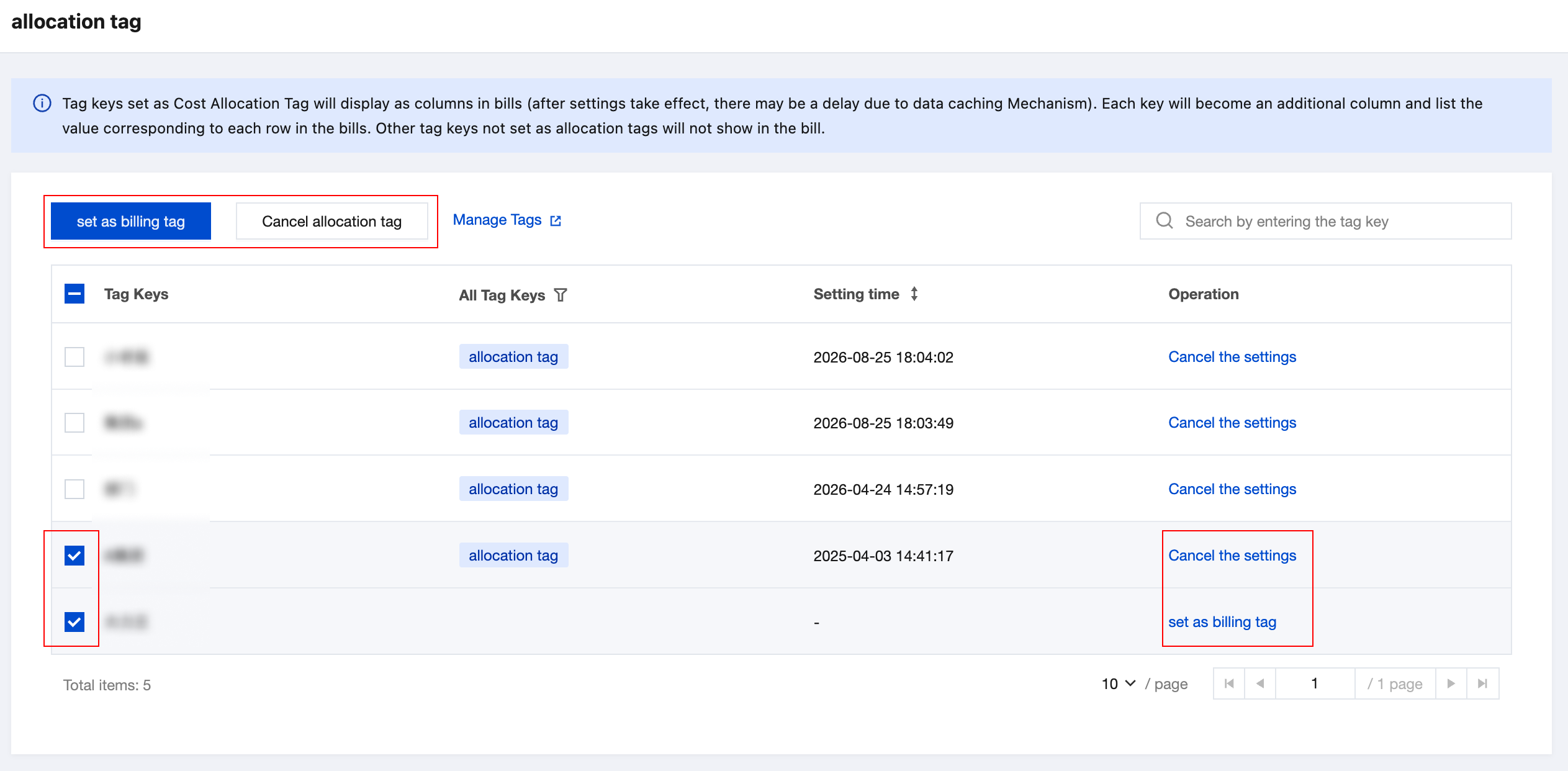Click the page number input showing 1
Screen dimensions: 1568x771
point(1315,683)
